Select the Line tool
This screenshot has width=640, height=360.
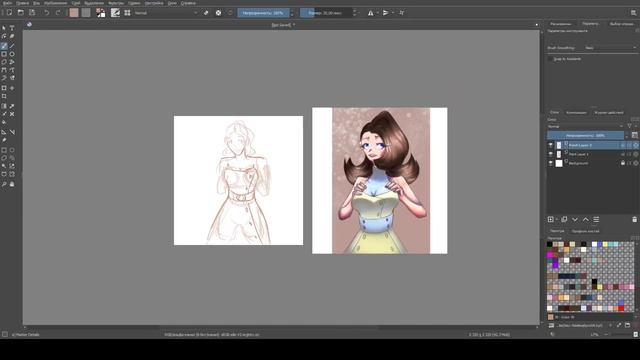click(12, 46)
